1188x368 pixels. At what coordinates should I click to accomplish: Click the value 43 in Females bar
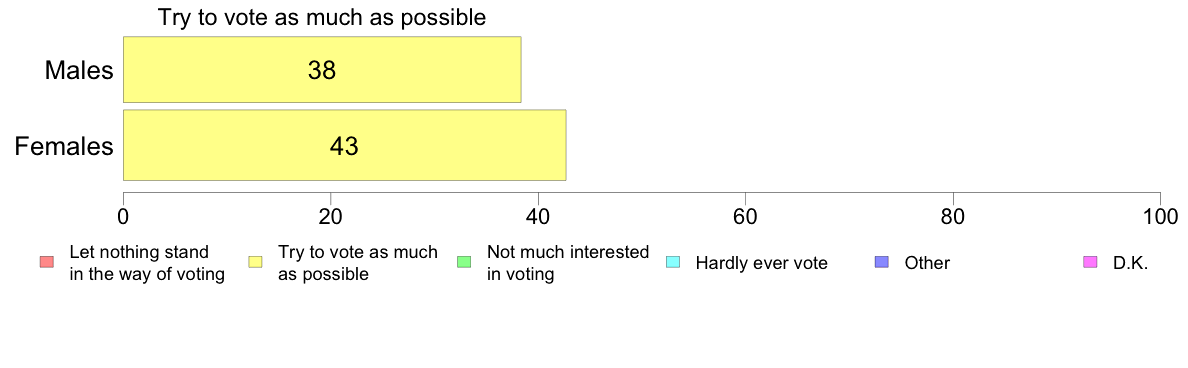point(344,146)
